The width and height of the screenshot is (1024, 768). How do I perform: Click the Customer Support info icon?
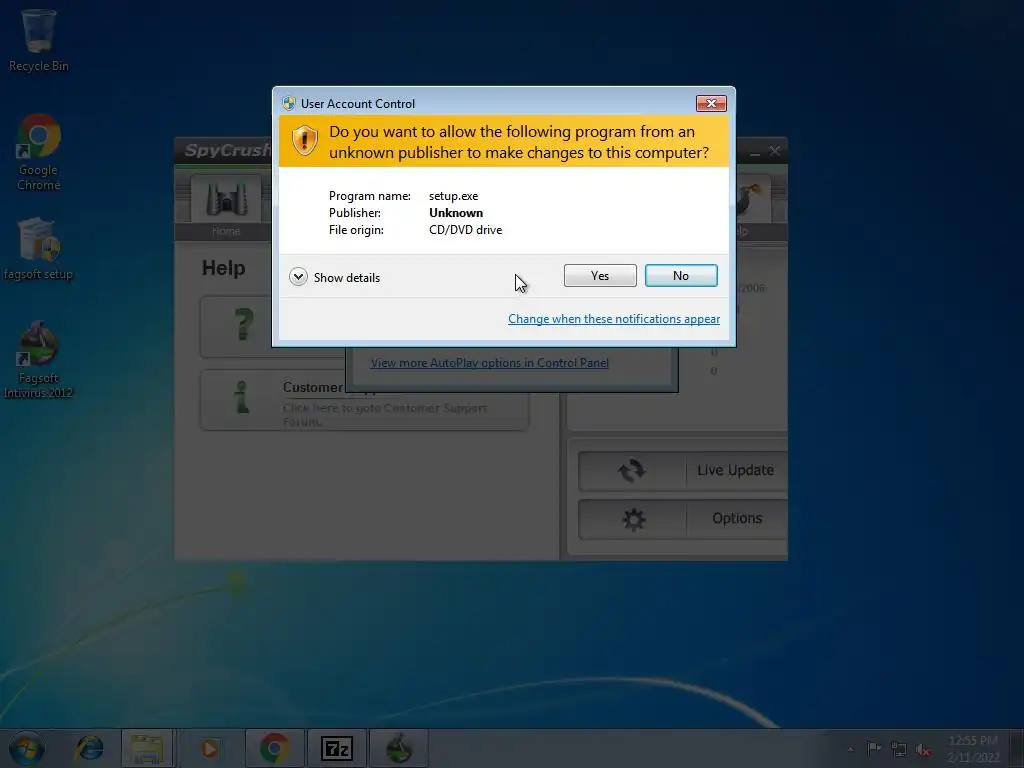click(242, 398)
